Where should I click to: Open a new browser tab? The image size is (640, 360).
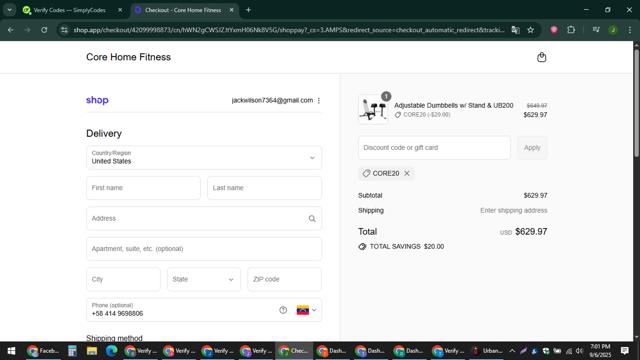pos(248,10)
